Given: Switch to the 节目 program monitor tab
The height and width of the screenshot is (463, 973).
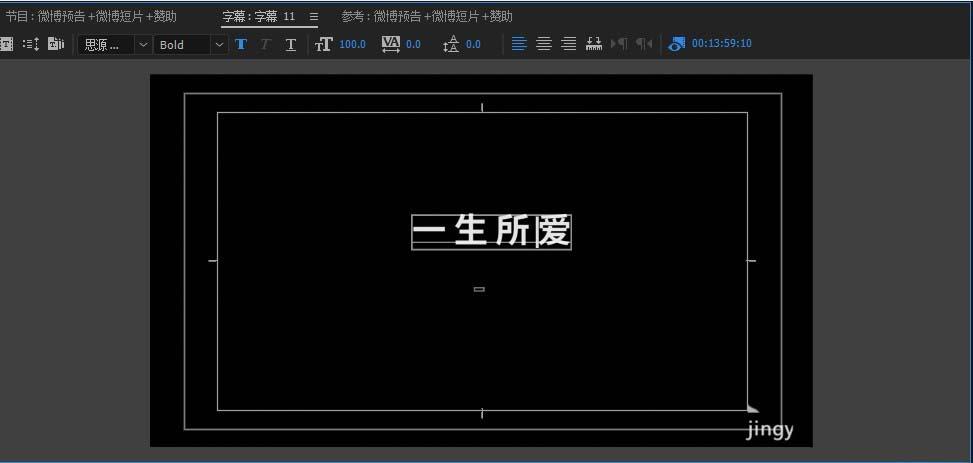Looking at the screenshot, I should (x=91, y=17).
